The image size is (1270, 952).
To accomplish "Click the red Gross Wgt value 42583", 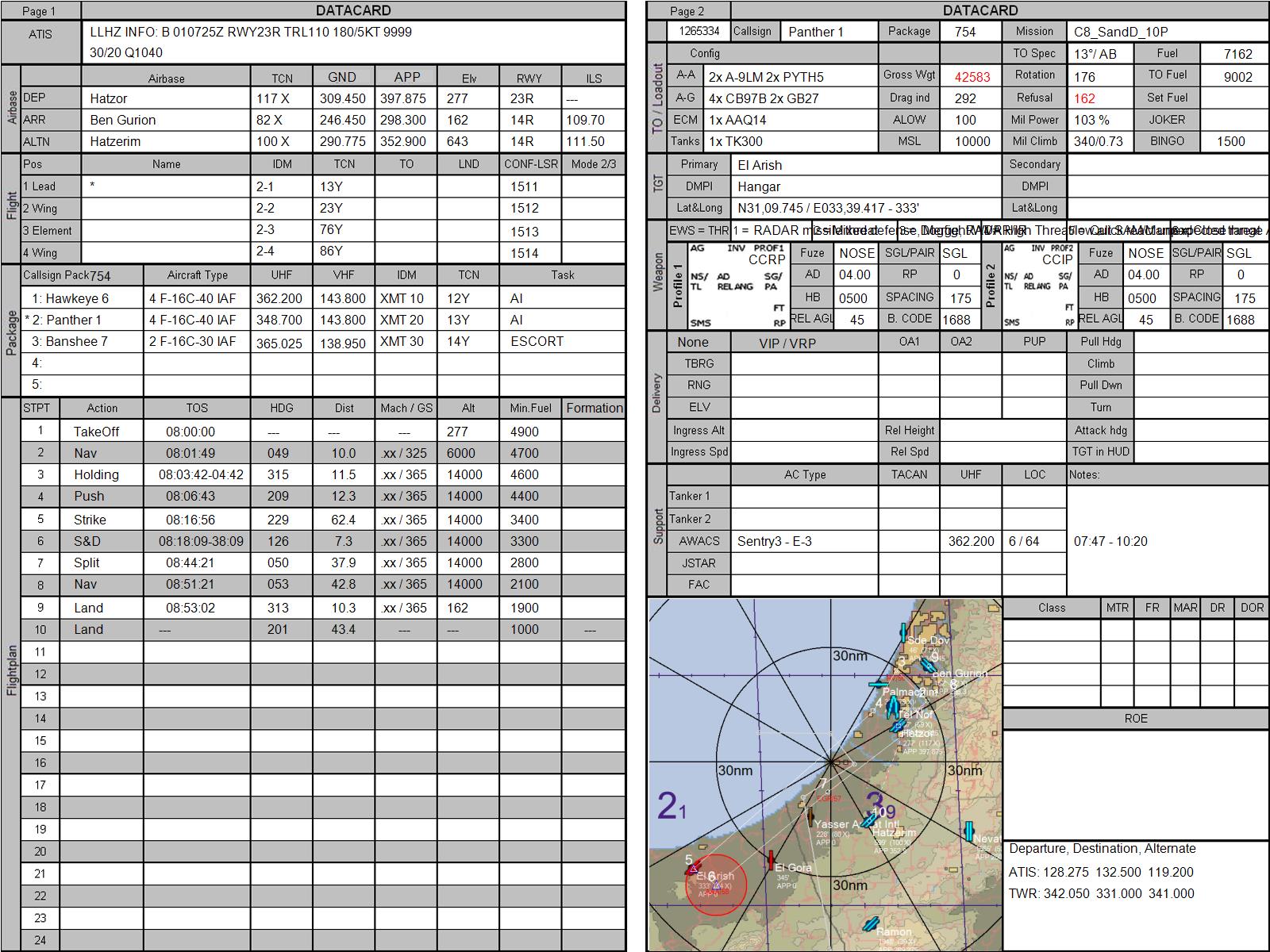I will [972, 77].
